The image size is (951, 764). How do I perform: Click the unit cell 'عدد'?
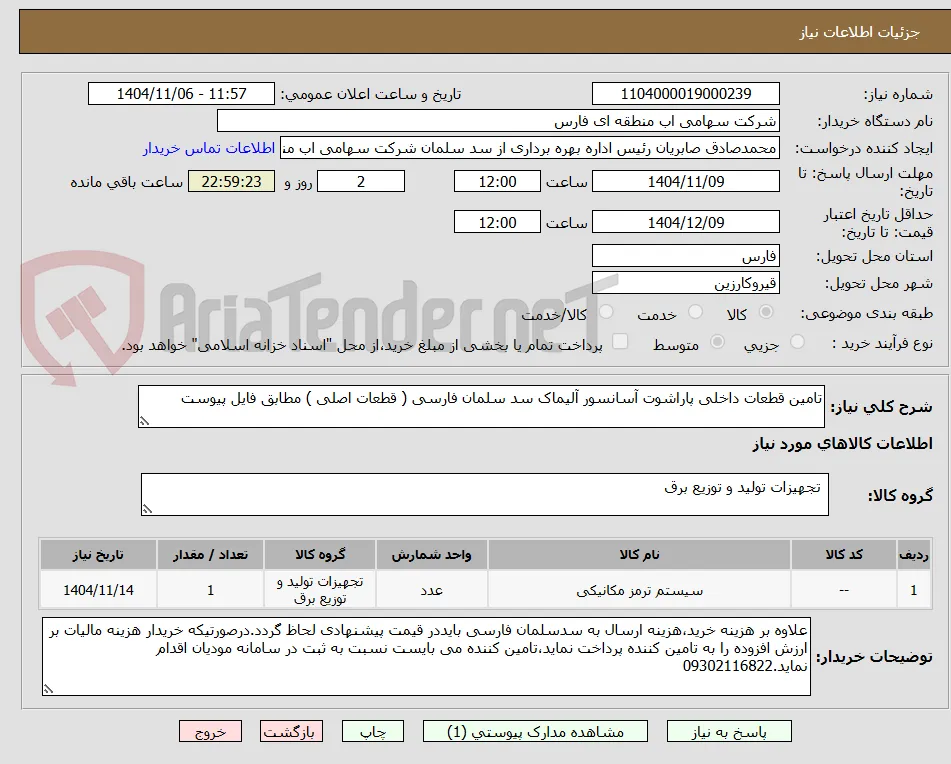(431, 590)
